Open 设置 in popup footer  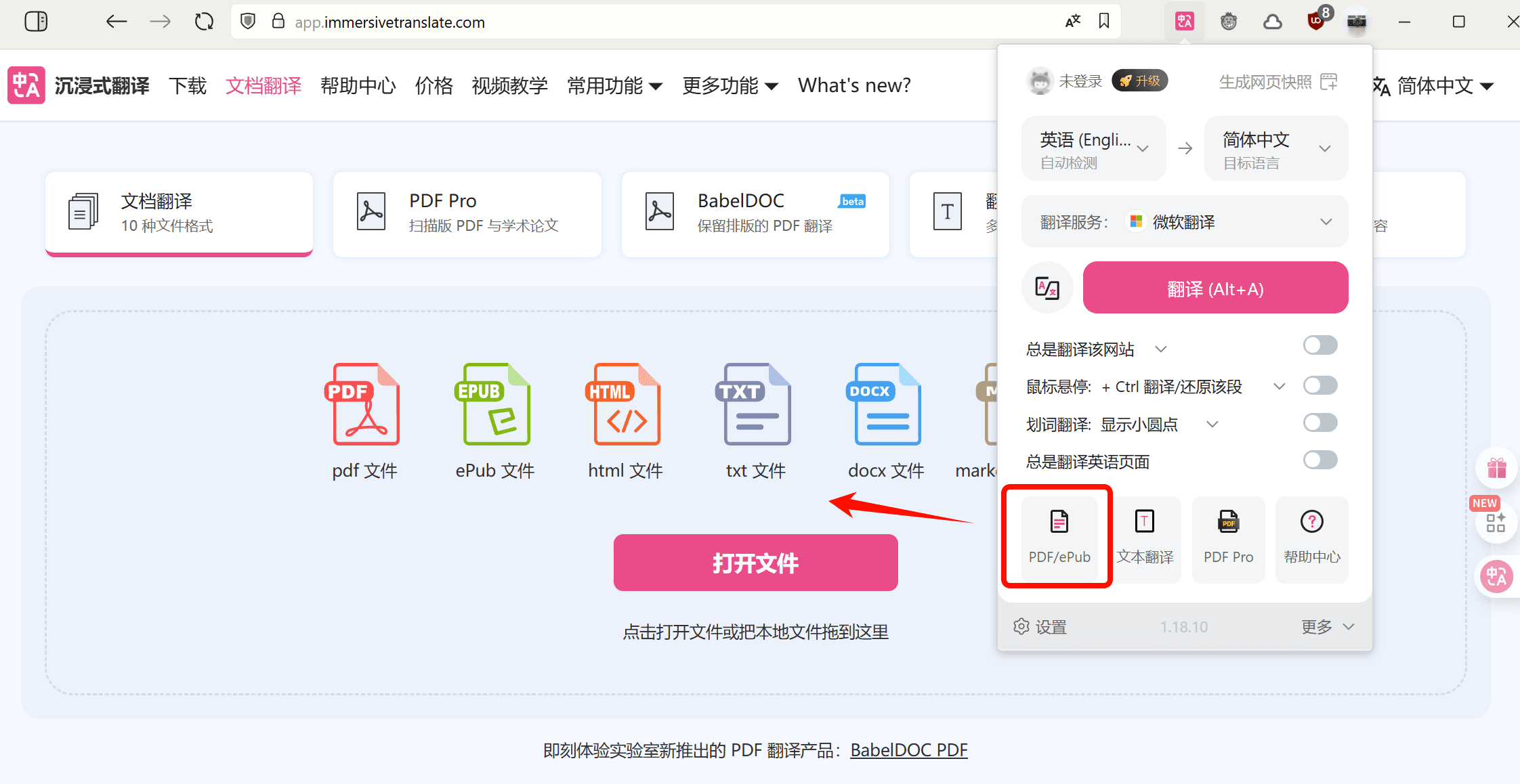[x=1040, y=627]
